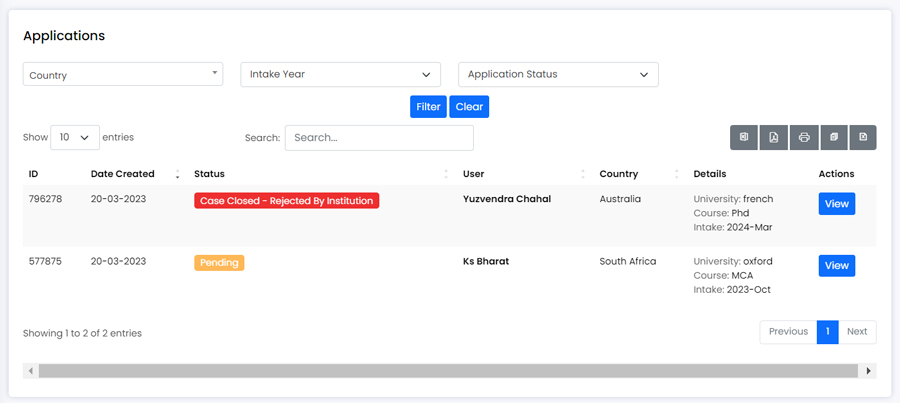The height and width of the screenshot is (403, 900).
Task: Change the show entries count selector
Action: [x=75, y=138]
